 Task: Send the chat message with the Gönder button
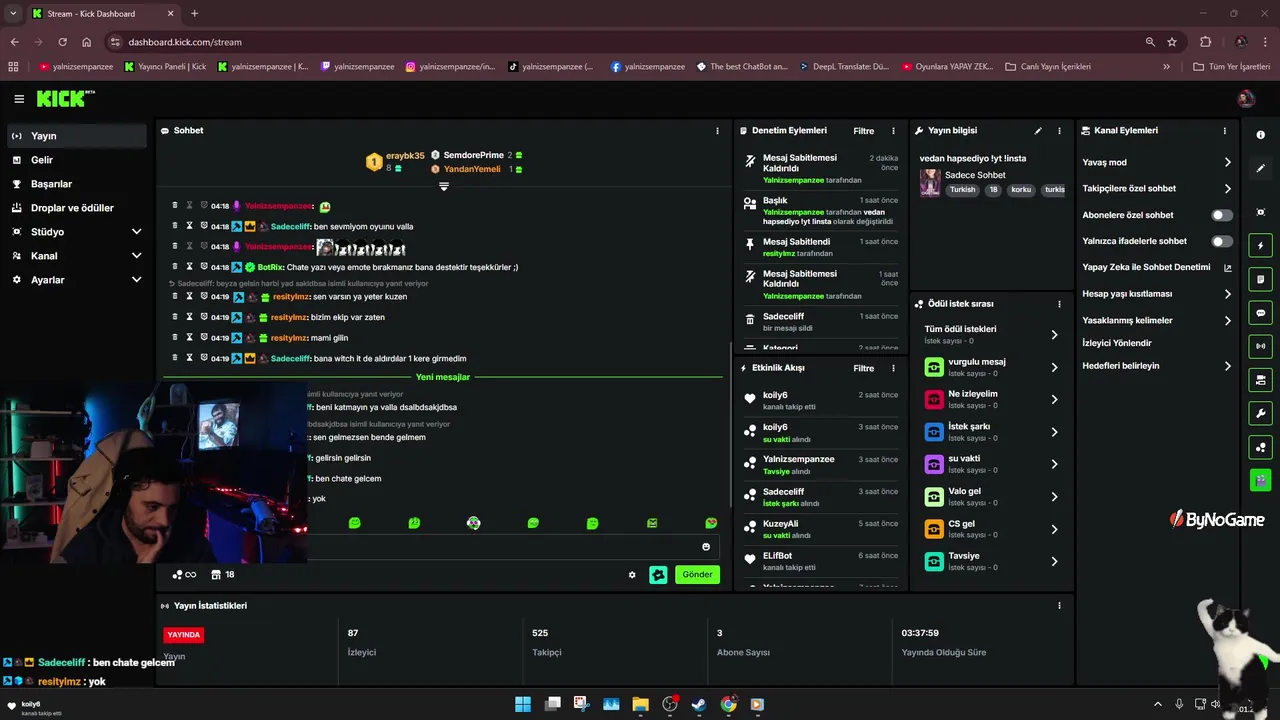(697, 575)
